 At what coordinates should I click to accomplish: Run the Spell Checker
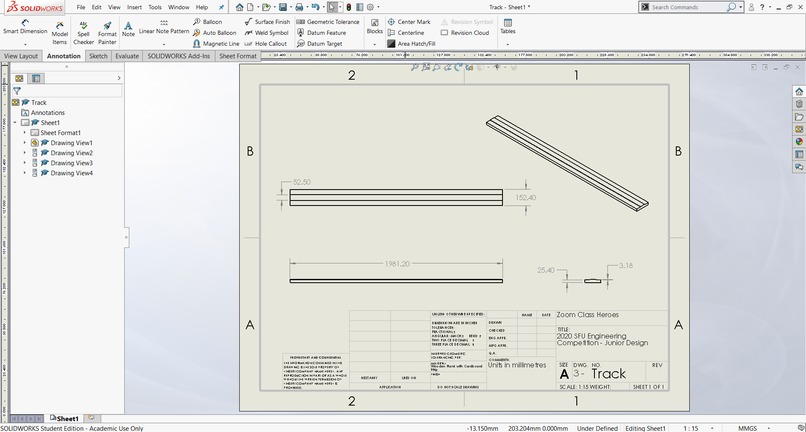83,33
